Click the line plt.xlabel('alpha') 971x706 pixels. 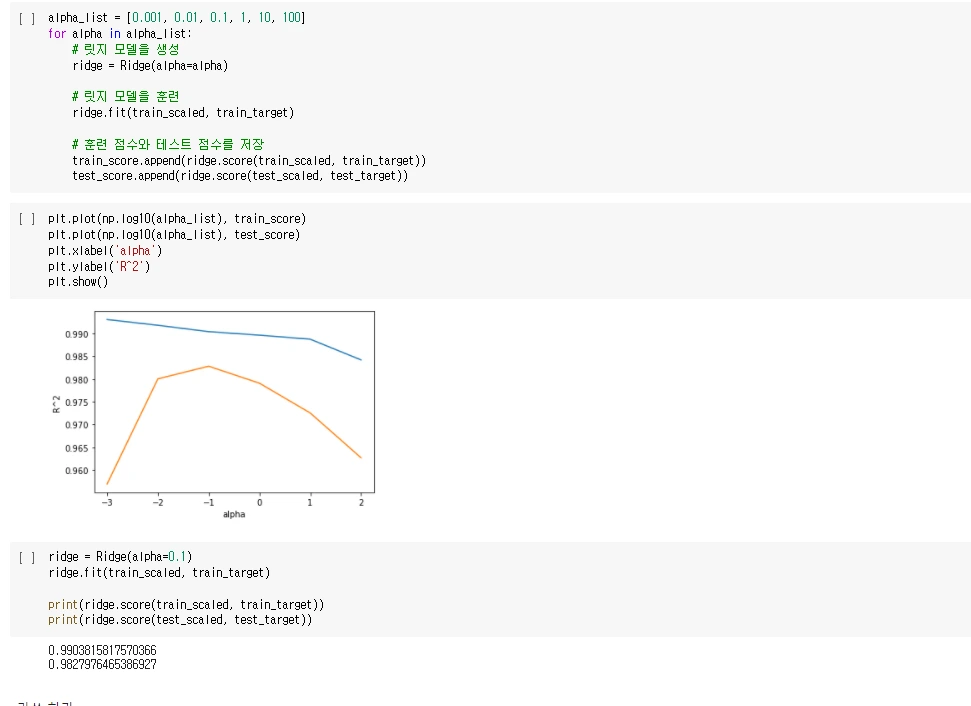(x=105, y=251)
